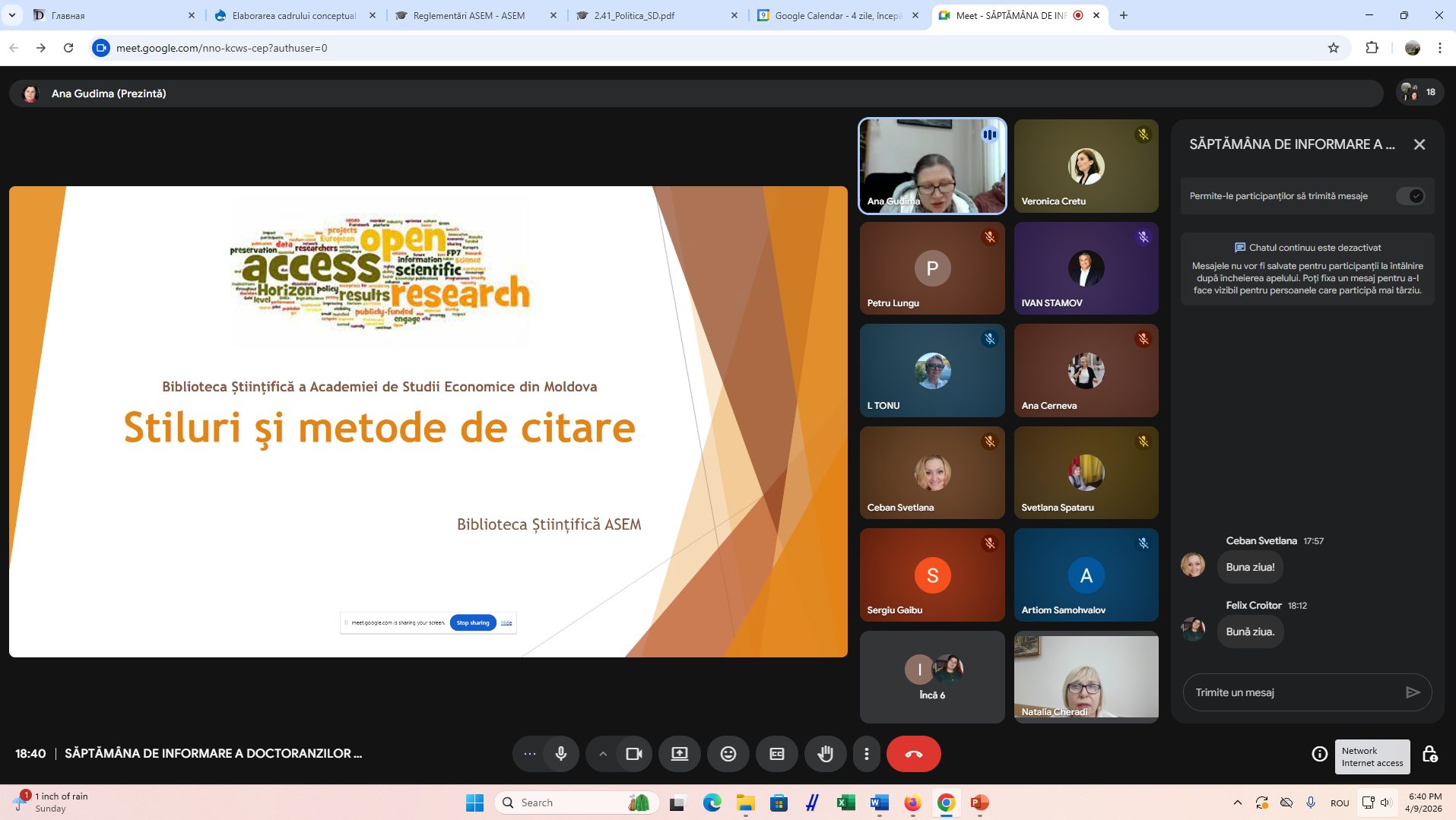The image size is (1456, 820).
Task: Open more options three-dot menu
Action: (866, 754)
